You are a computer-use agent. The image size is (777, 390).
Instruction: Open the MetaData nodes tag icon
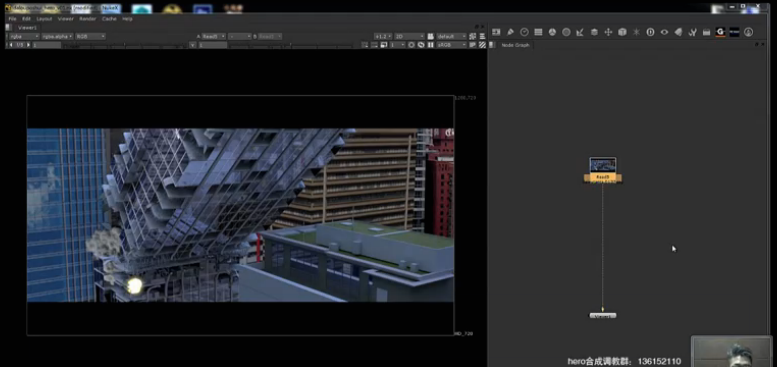pos(678,32)
